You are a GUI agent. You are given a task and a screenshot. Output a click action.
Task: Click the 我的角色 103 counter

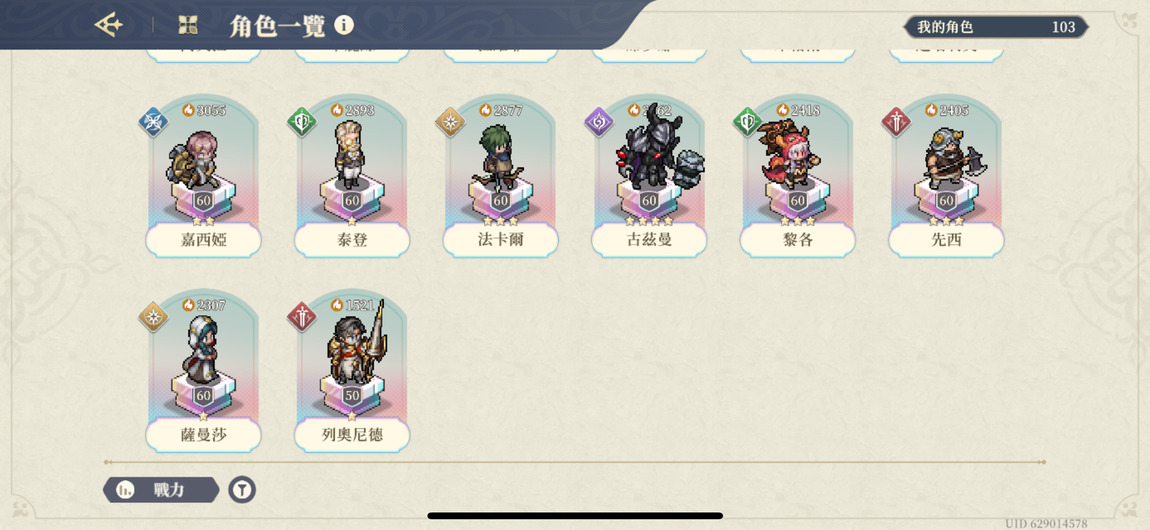click(996, 27)
